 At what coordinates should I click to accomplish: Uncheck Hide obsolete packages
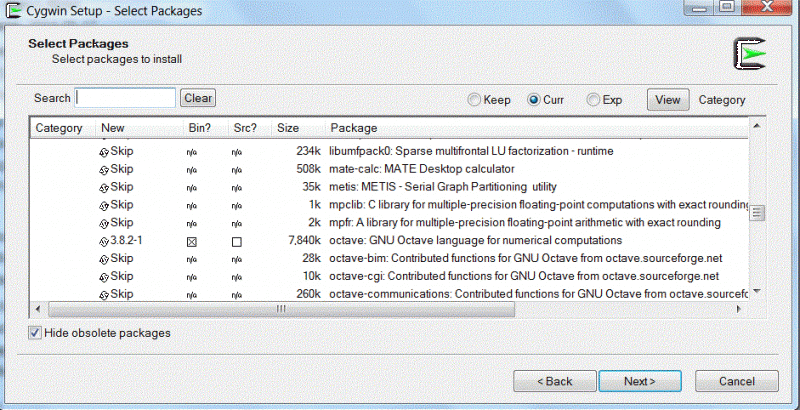click(x=35, y=333)
